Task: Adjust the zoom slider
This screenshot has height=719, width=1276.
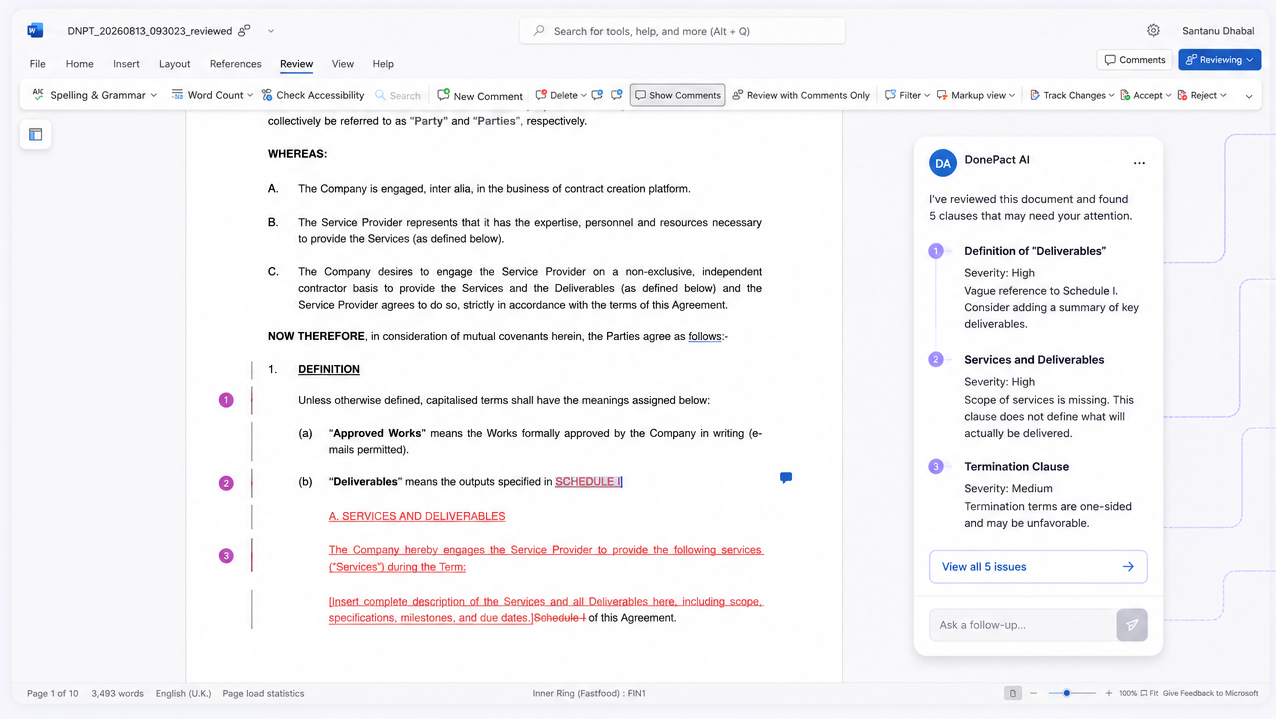Action: 1068,693
